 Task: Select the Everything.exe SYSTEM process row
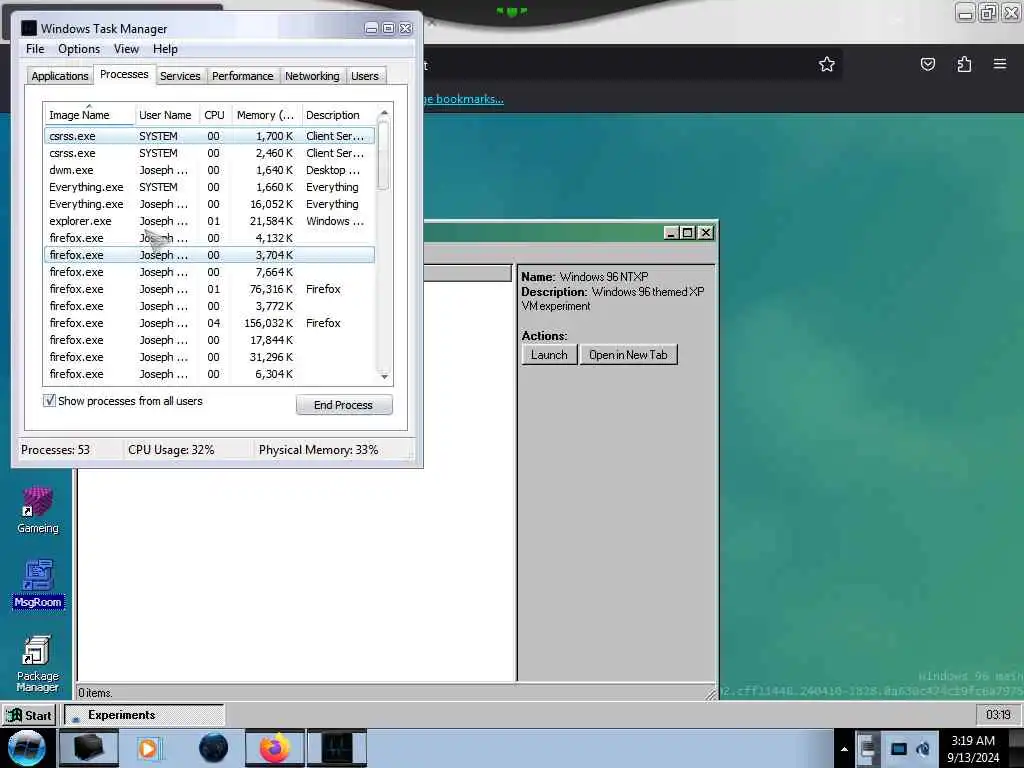coord(209,187)
